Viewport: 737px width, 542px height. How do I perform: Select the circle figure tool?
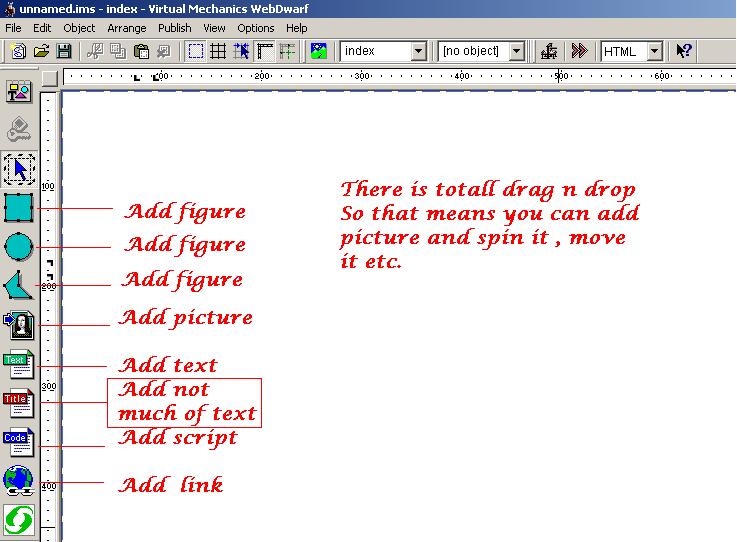coord(19,246)
